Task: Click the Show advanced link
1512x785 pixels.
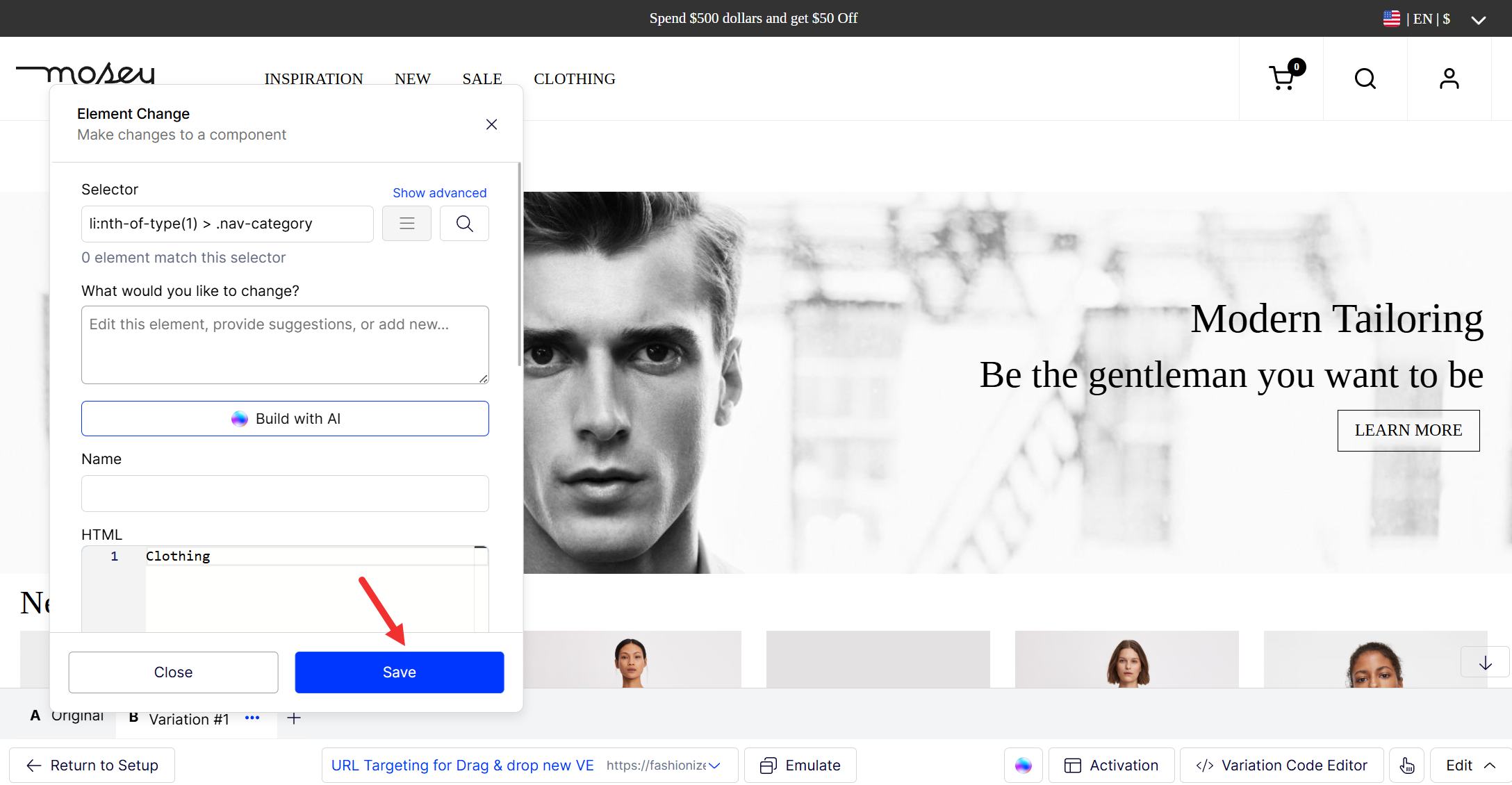Action: click(439, 192)
